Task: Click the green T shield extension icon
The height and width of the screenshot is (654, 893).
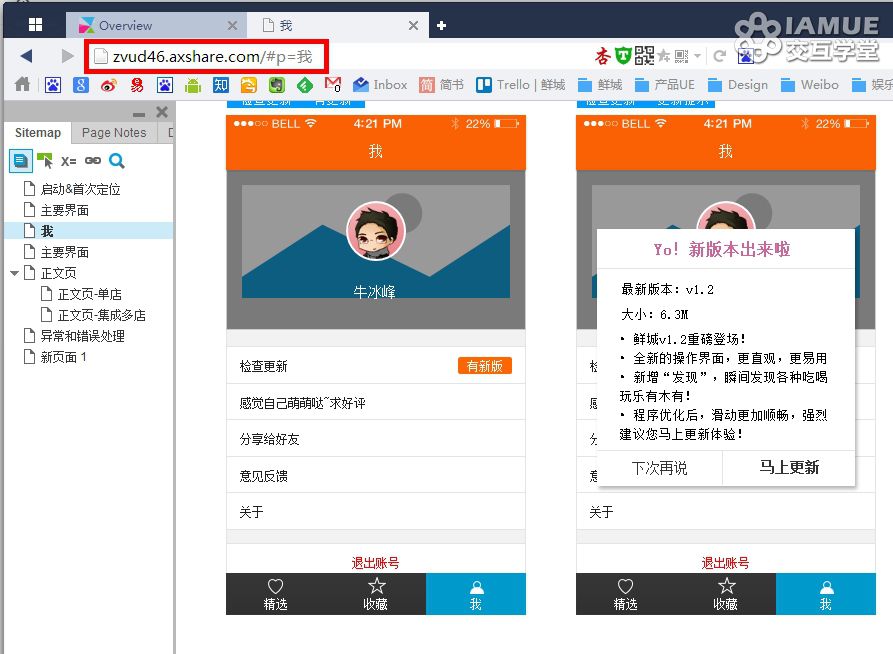Action: (x=623, y=55)
